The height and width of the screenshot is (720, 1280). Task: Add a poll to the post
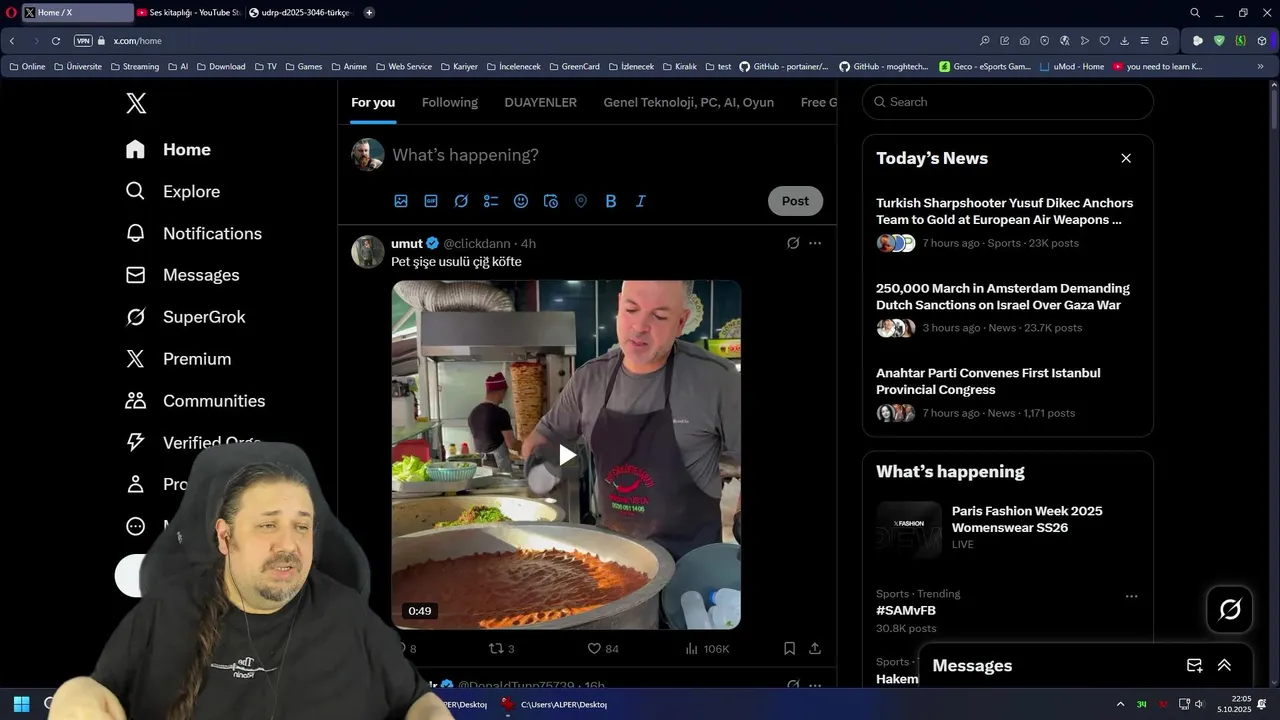pyautogui.click(x=491, y=201)
